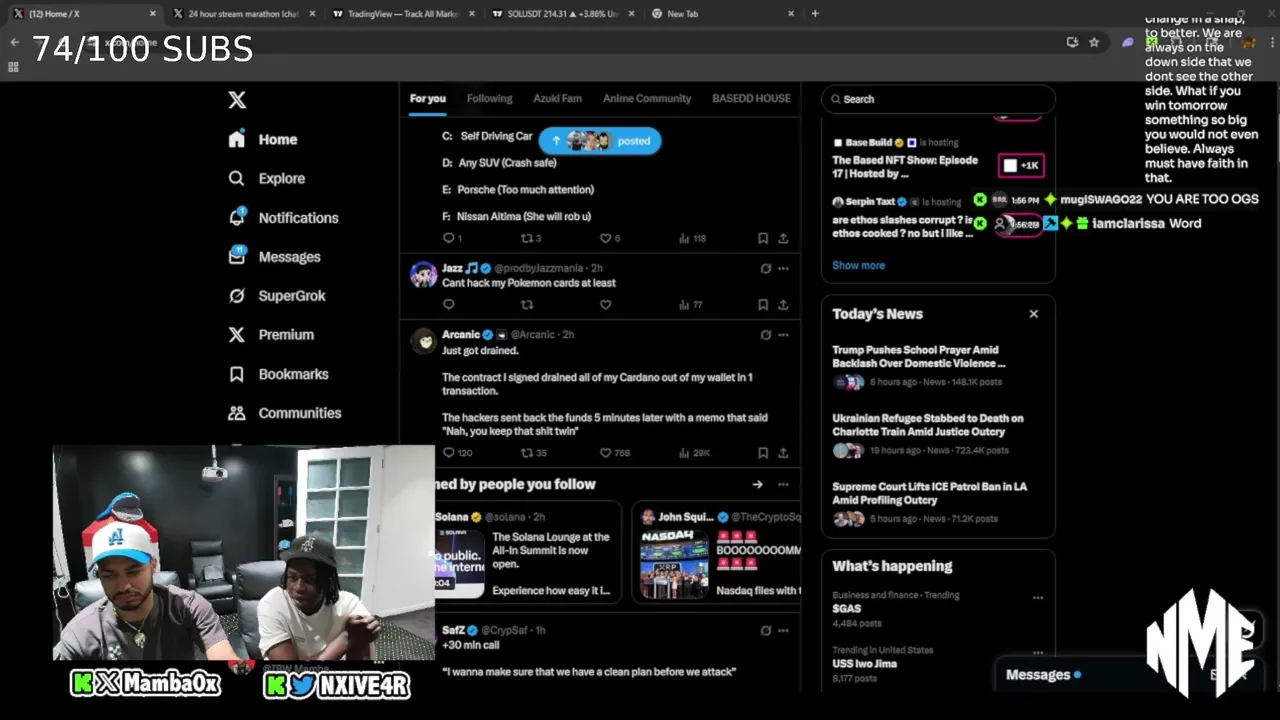Open more options on Jazz's post
The image size is (1280, 720).
click(x=783, y=268)
